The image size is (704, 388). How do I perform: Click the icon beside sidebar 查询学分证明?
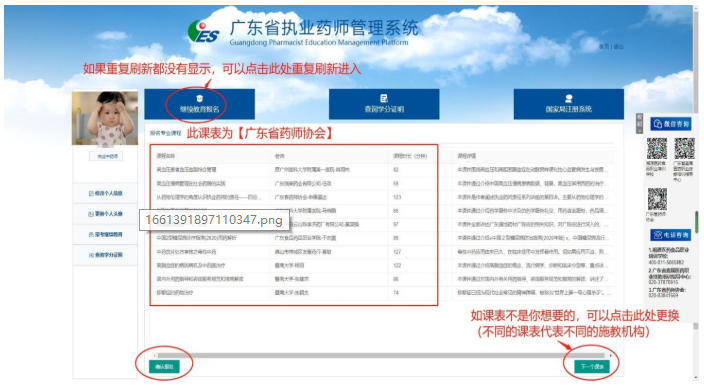pyautogui.click(x=91, y=255)
